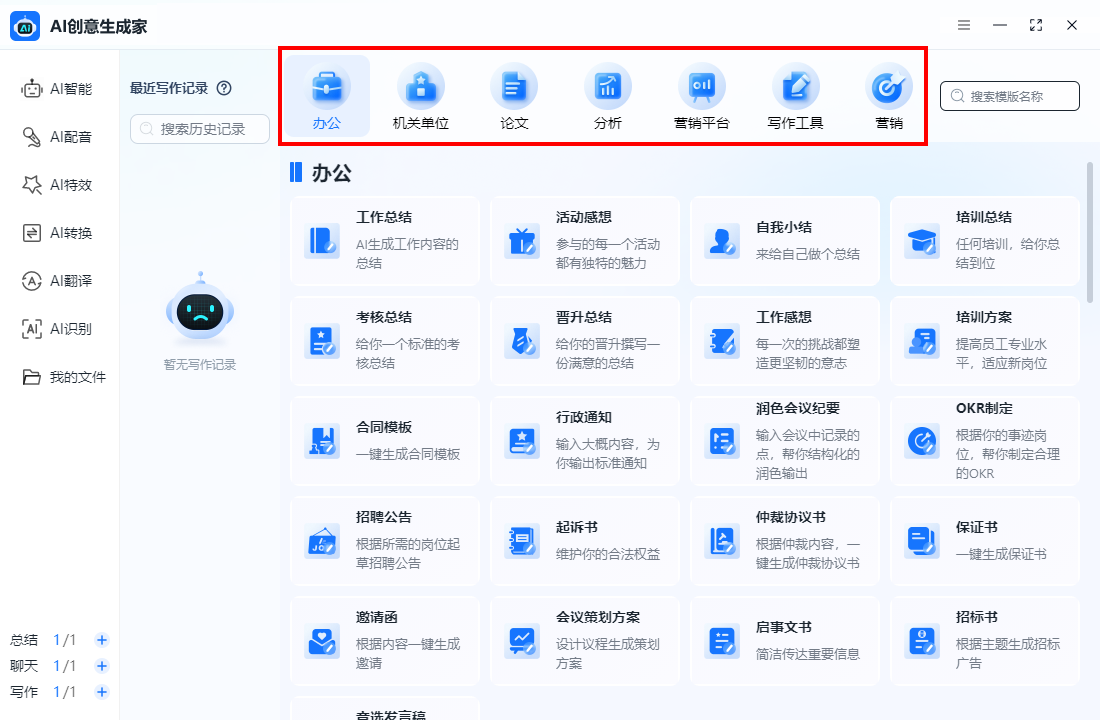
Task: Click the help icon next to 最近写作记录
Action: pos(222,88)
